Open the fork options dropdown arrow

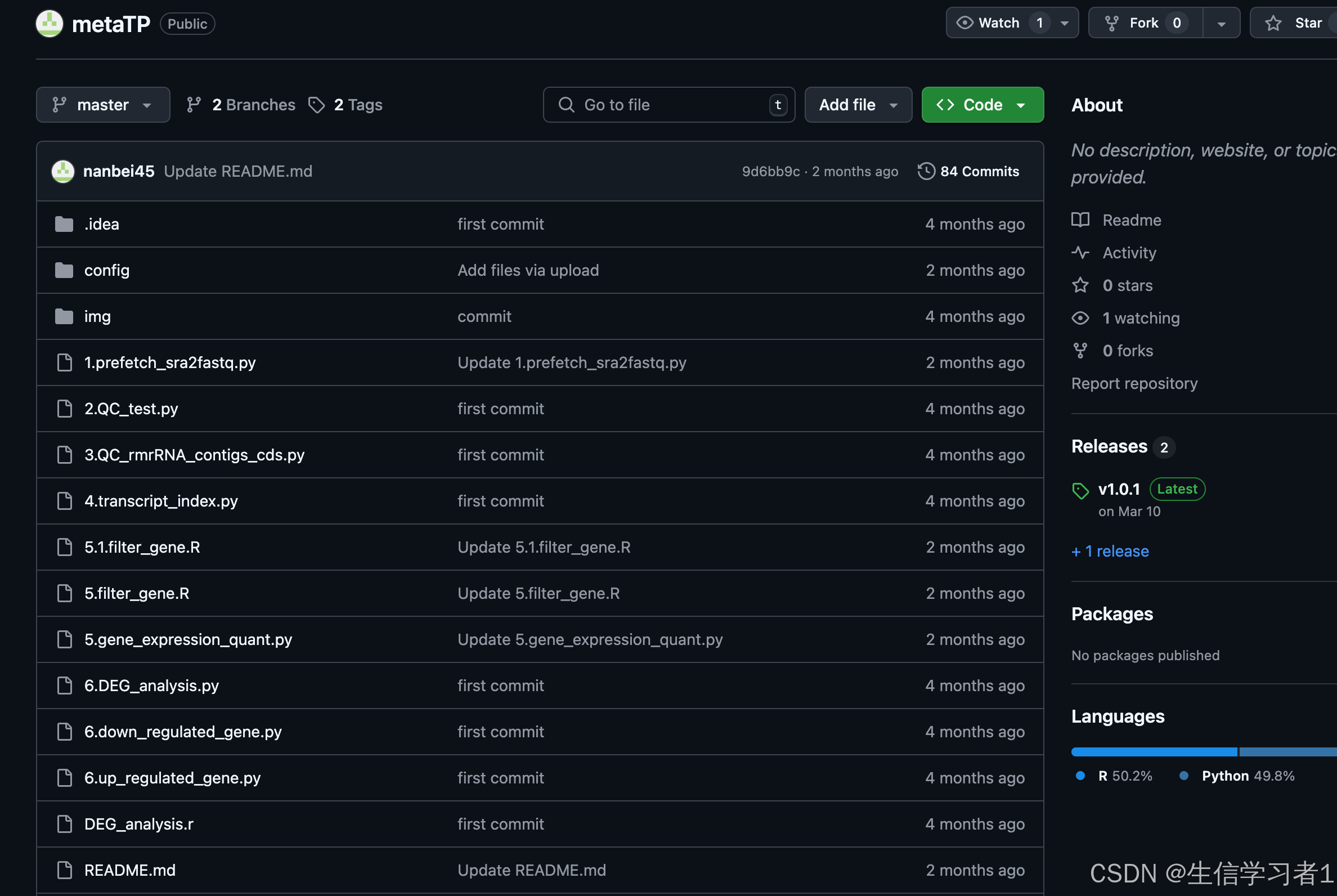click(1221, 24)
